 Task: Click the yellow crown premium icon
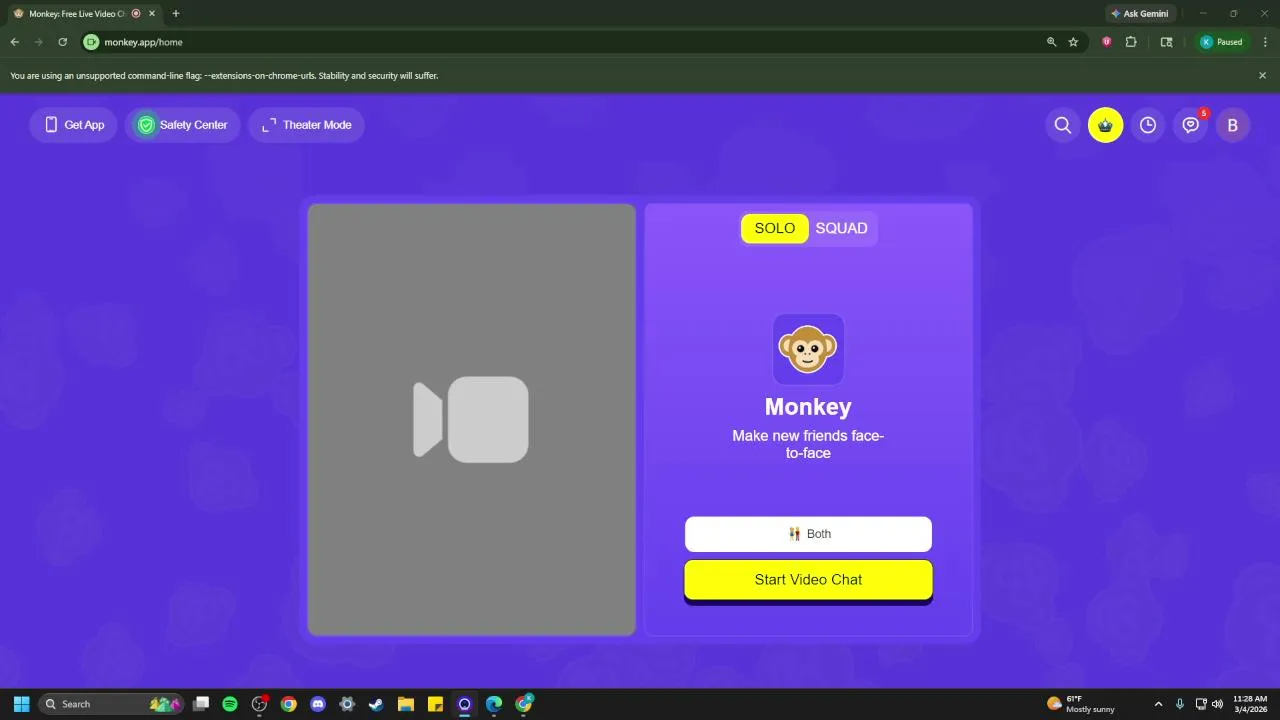tap(1105, 125)
